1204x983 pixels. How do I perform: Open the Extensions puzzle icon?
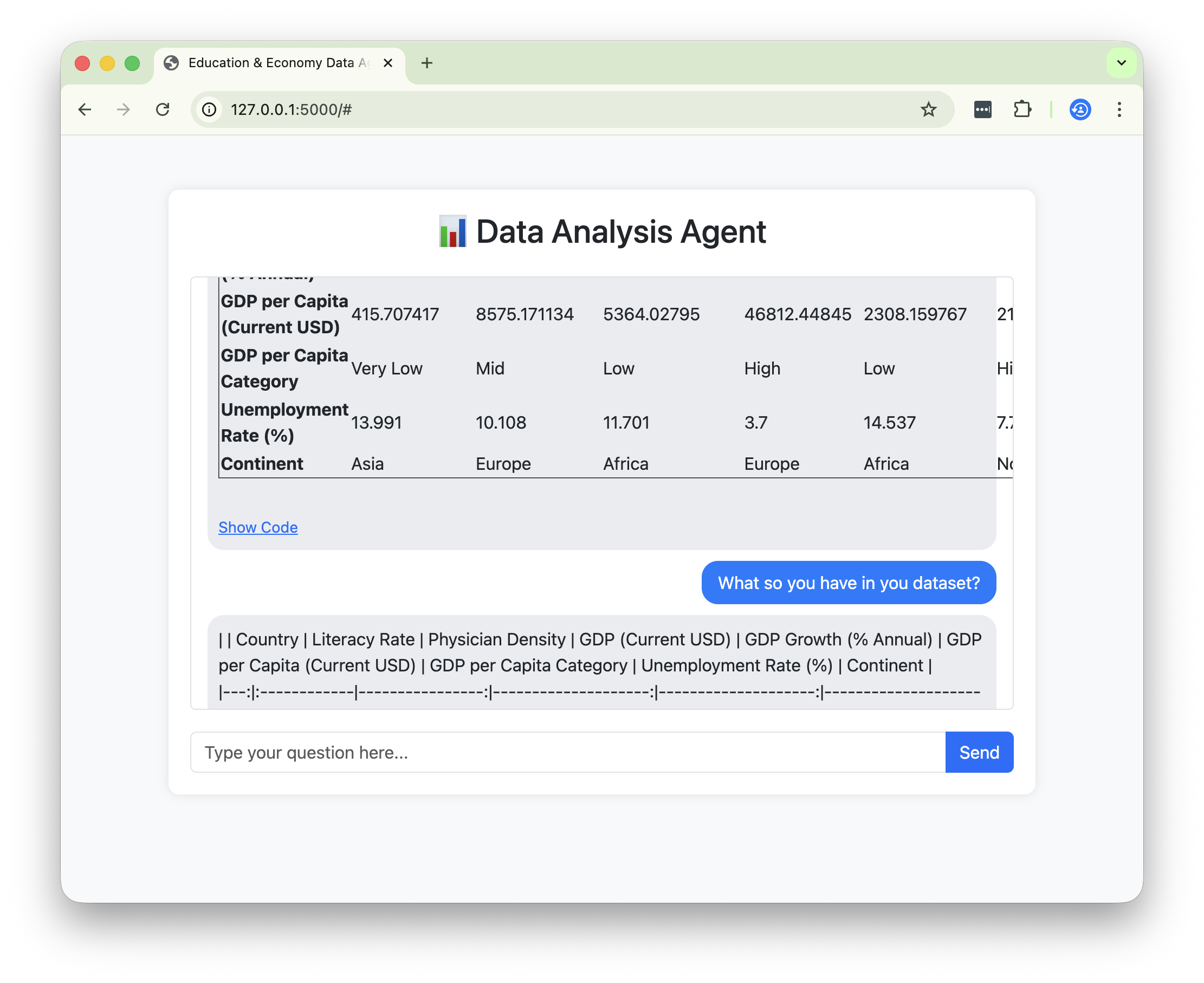[1022, 109]
